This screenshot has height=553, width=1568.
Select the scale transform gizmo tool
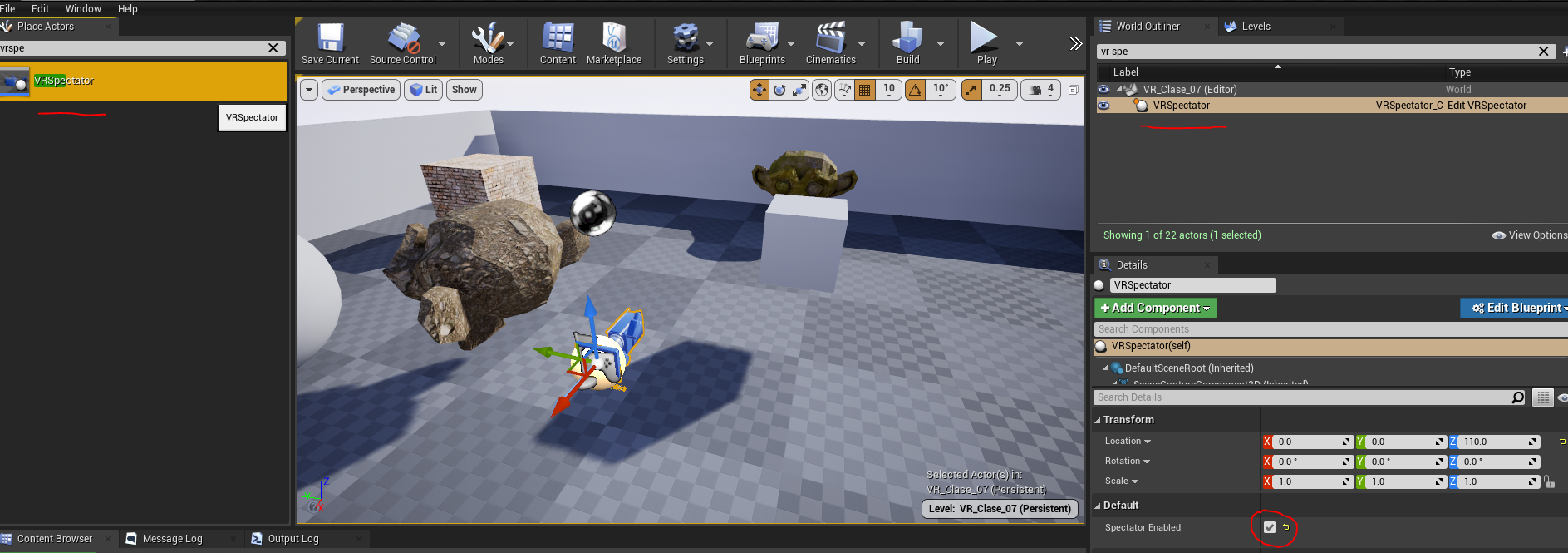(799, 90)
